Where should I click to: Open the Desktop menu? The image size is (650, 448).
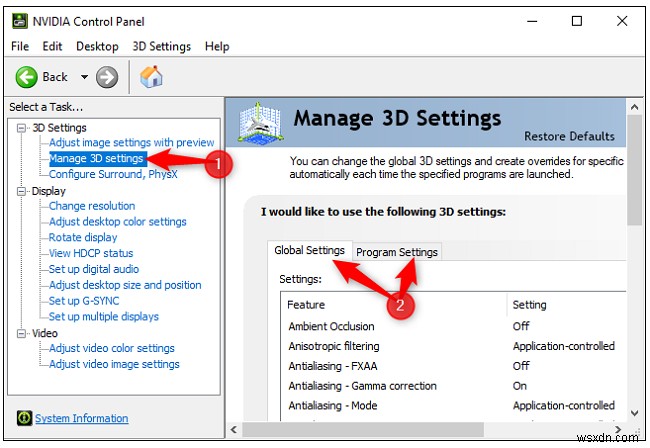(97, 46)
